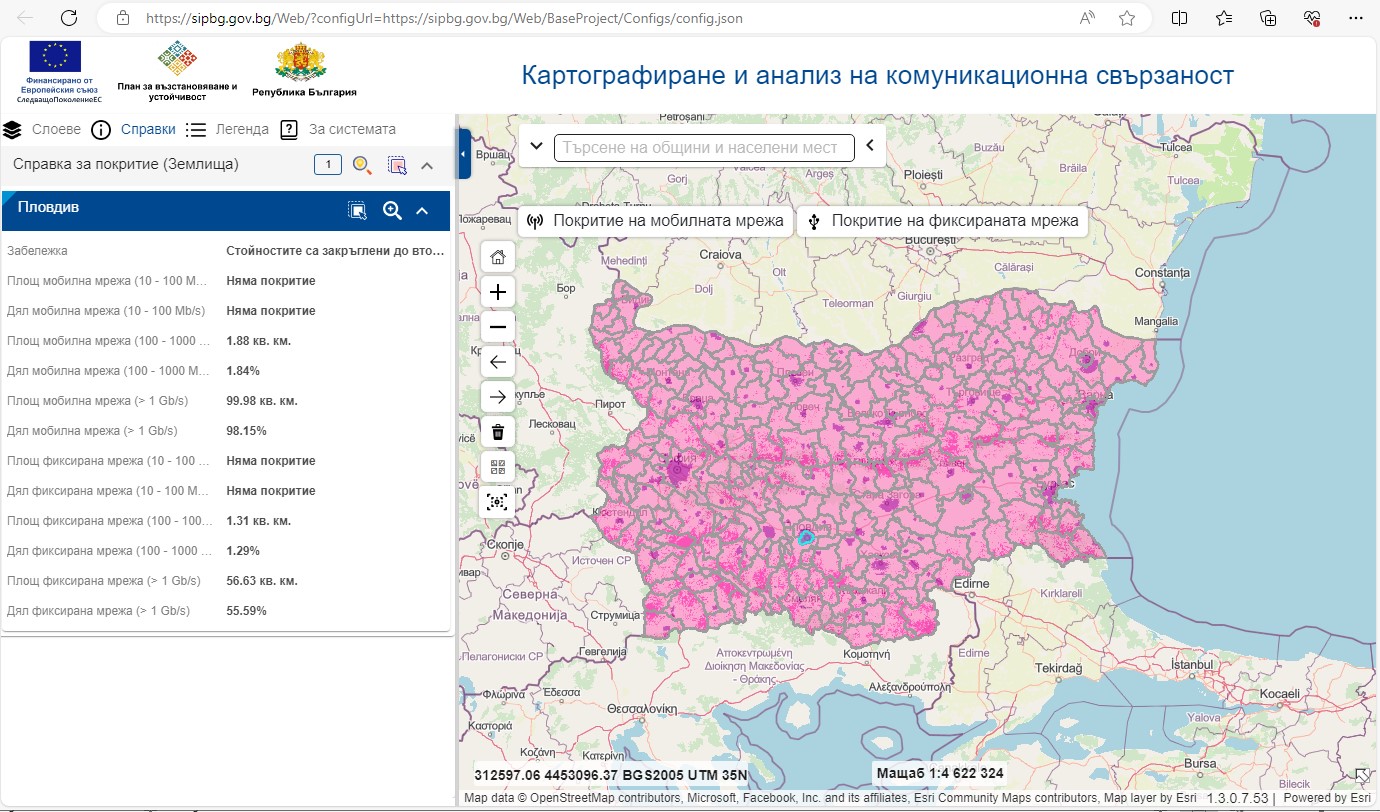Viewport: 1380px width, 812px height.
Task: Click the Recovery and Resilience Plan logo
Action: [x=177, y=71]
